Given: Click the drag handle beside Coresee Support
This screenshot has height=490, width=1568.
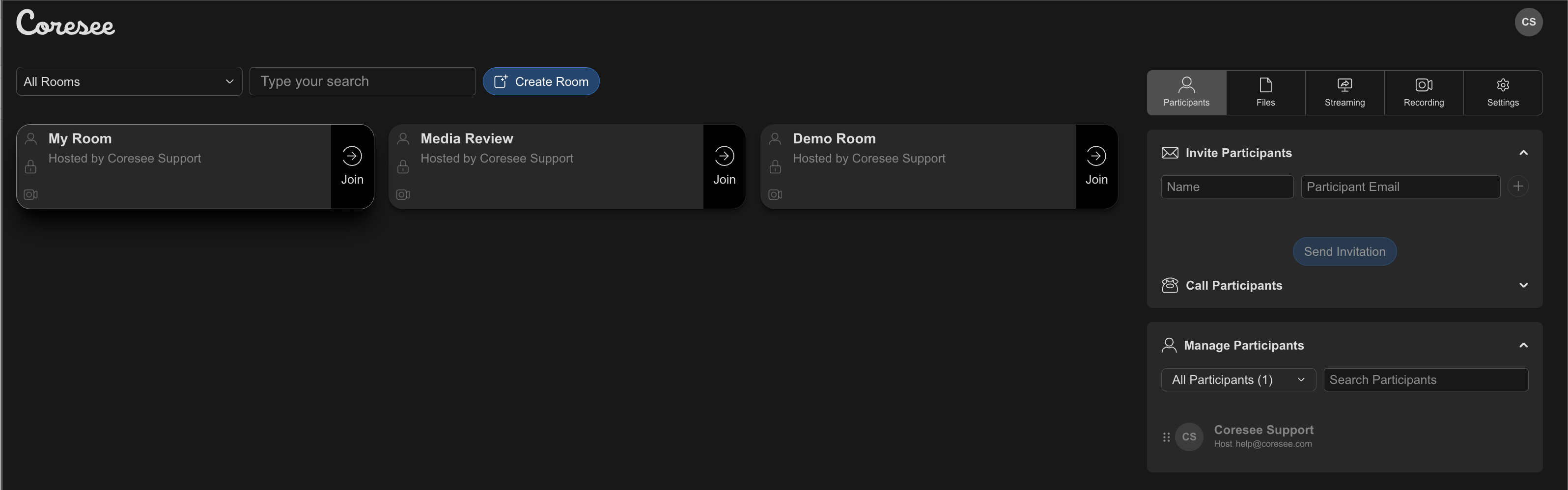Looking at the screenshot, I should [x=1166, y=437].
